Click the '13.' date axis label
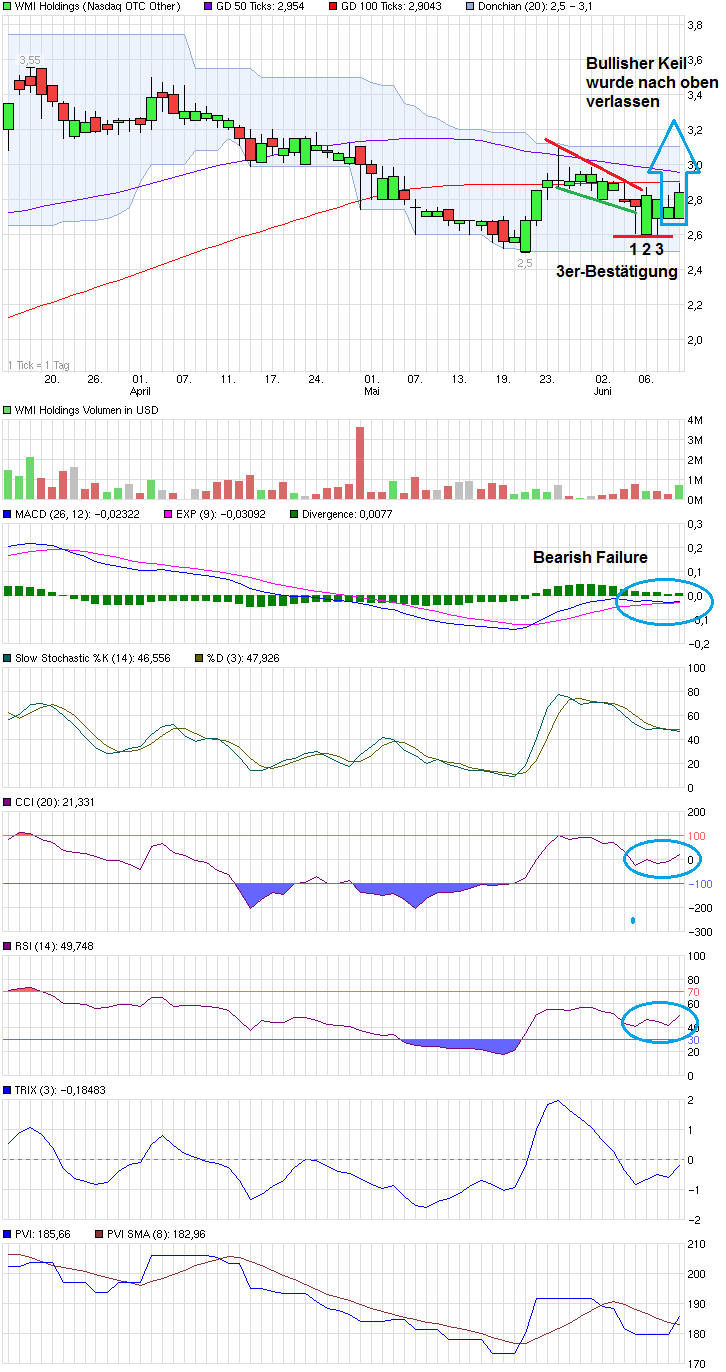The image size is (726, 1372). (459, 379)
